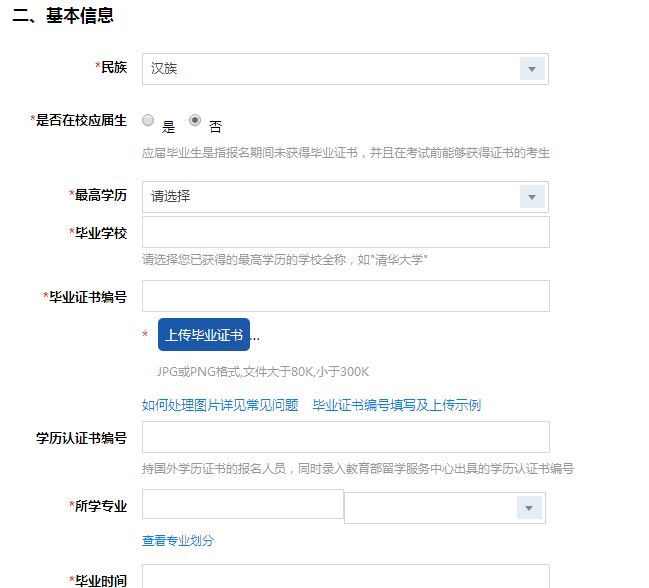Click the 所学专业 dropdown arrow icon
The image size is (649, 588).
pos(529,508)
